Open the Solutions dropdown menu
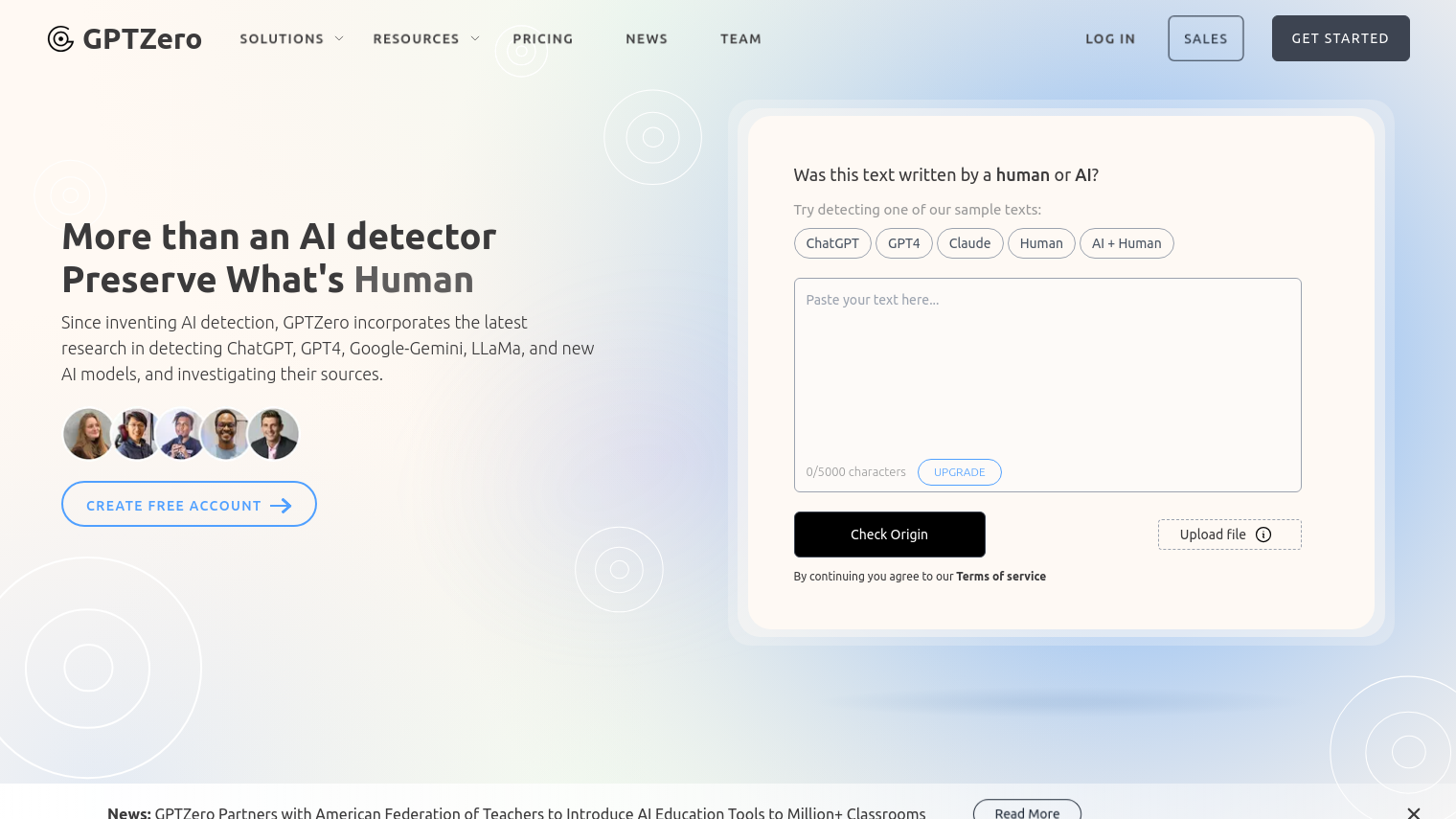This screenshot has height=819, width=1456. [x=291, y=39]
